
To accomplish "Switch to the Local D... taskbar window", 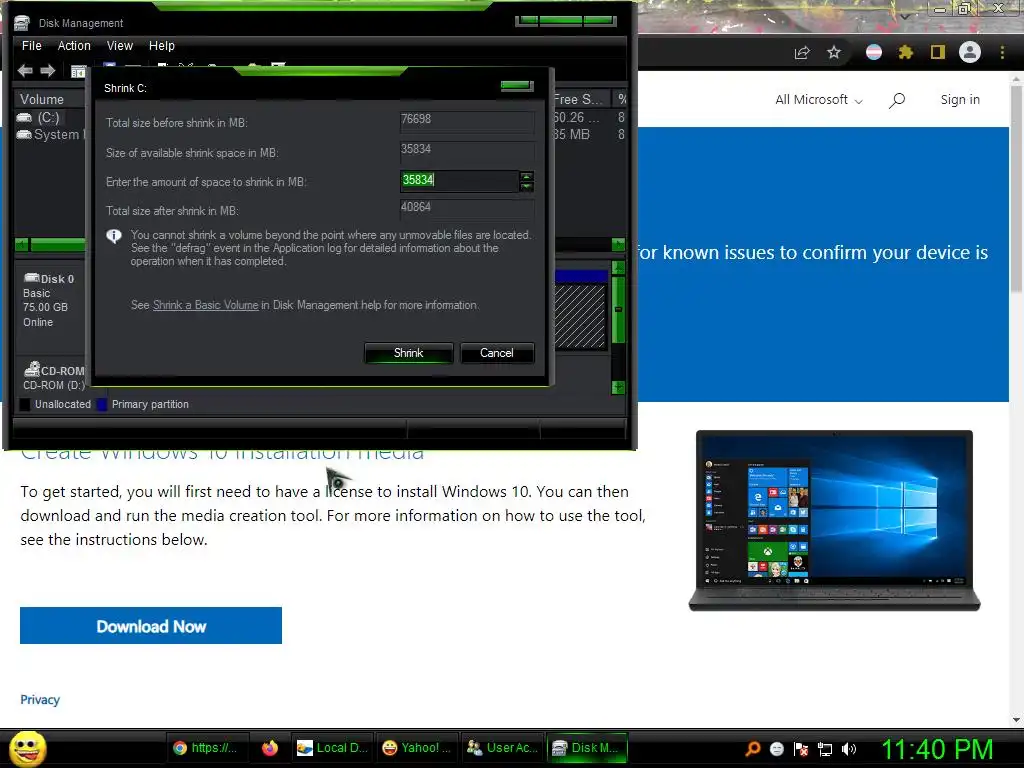I will 332,748.
